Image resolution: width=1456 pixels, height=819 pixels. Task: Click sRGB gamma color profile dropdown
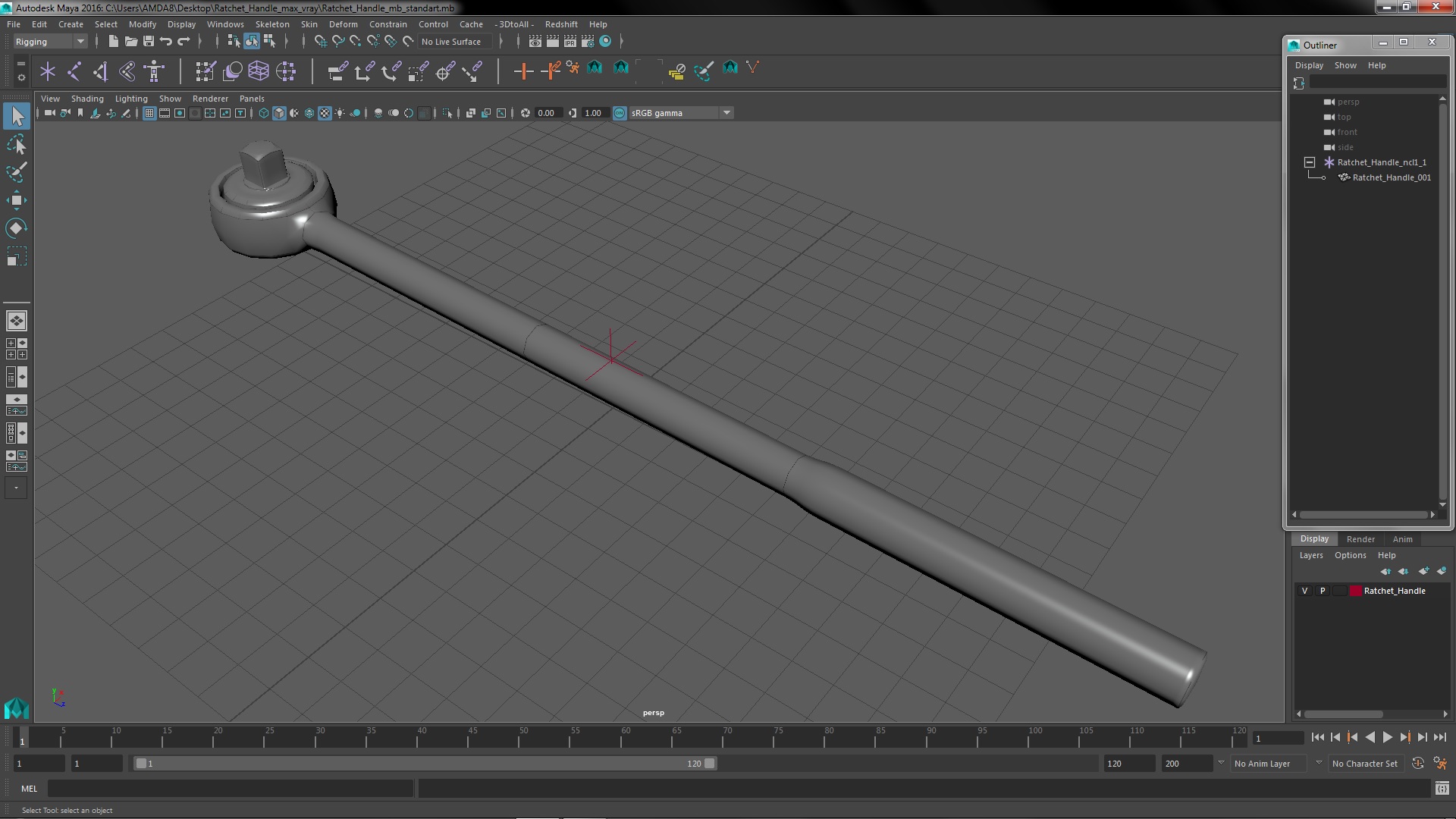tap(674, 112)
